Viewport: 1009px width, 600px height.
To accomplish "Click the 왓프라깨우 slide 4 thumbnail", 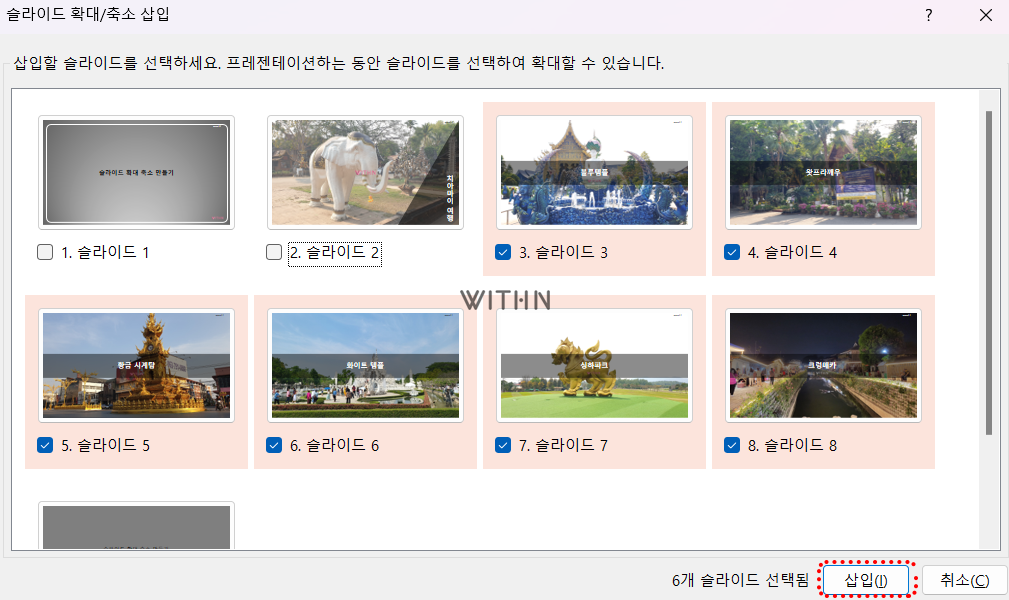I will 823,173.
